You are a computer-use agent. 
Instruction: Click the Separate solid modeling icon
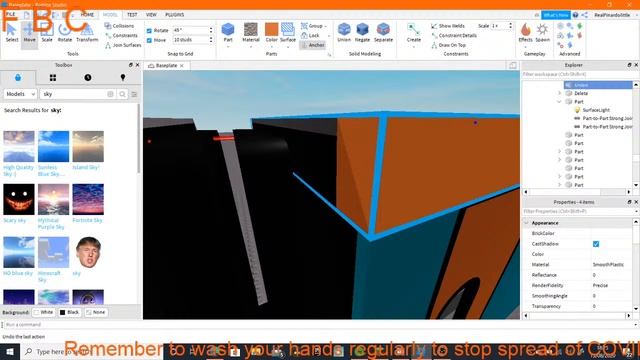click(383, 29)
